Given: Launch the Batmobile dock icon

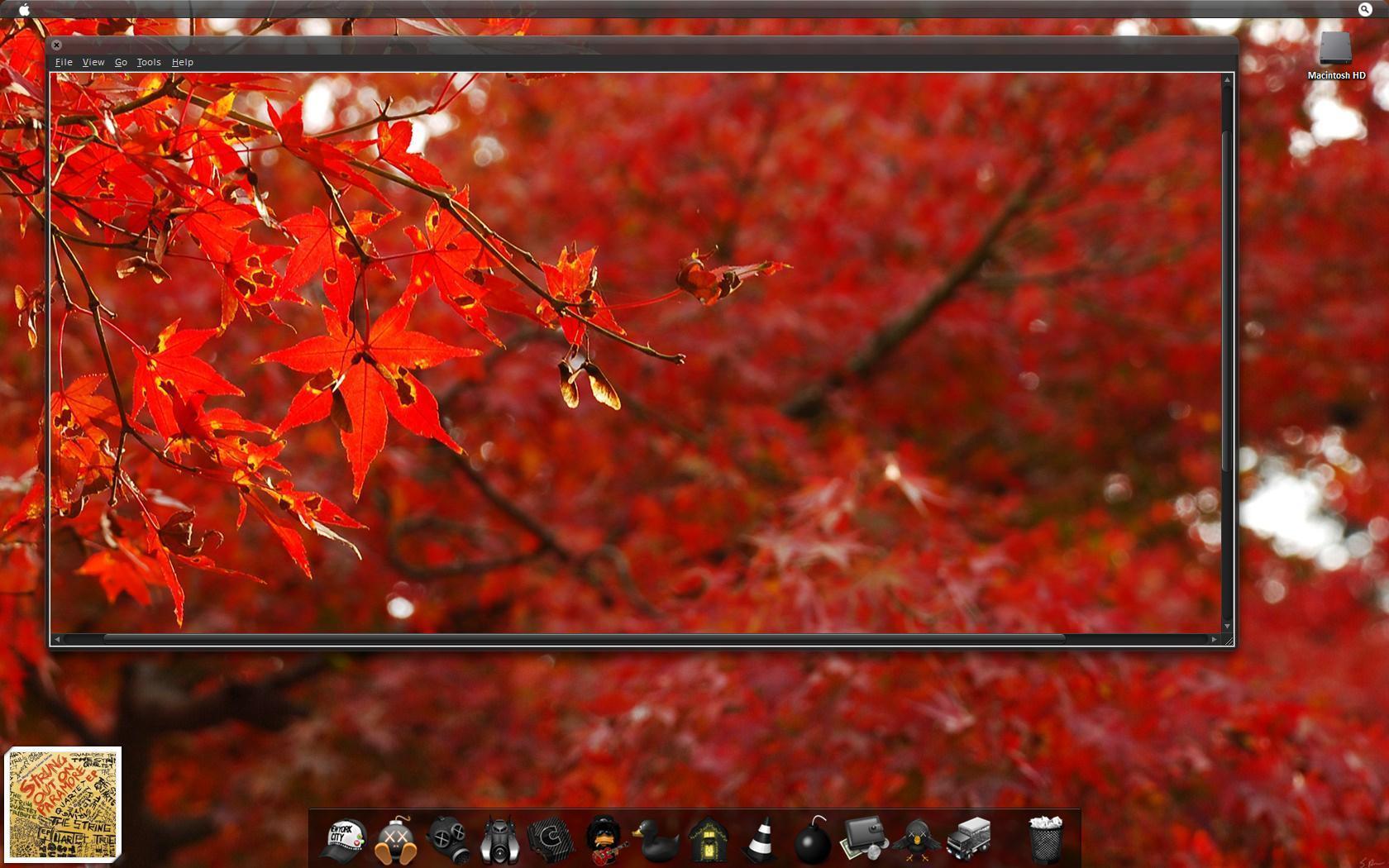Looking at the screenshot, I should [499, 841].
